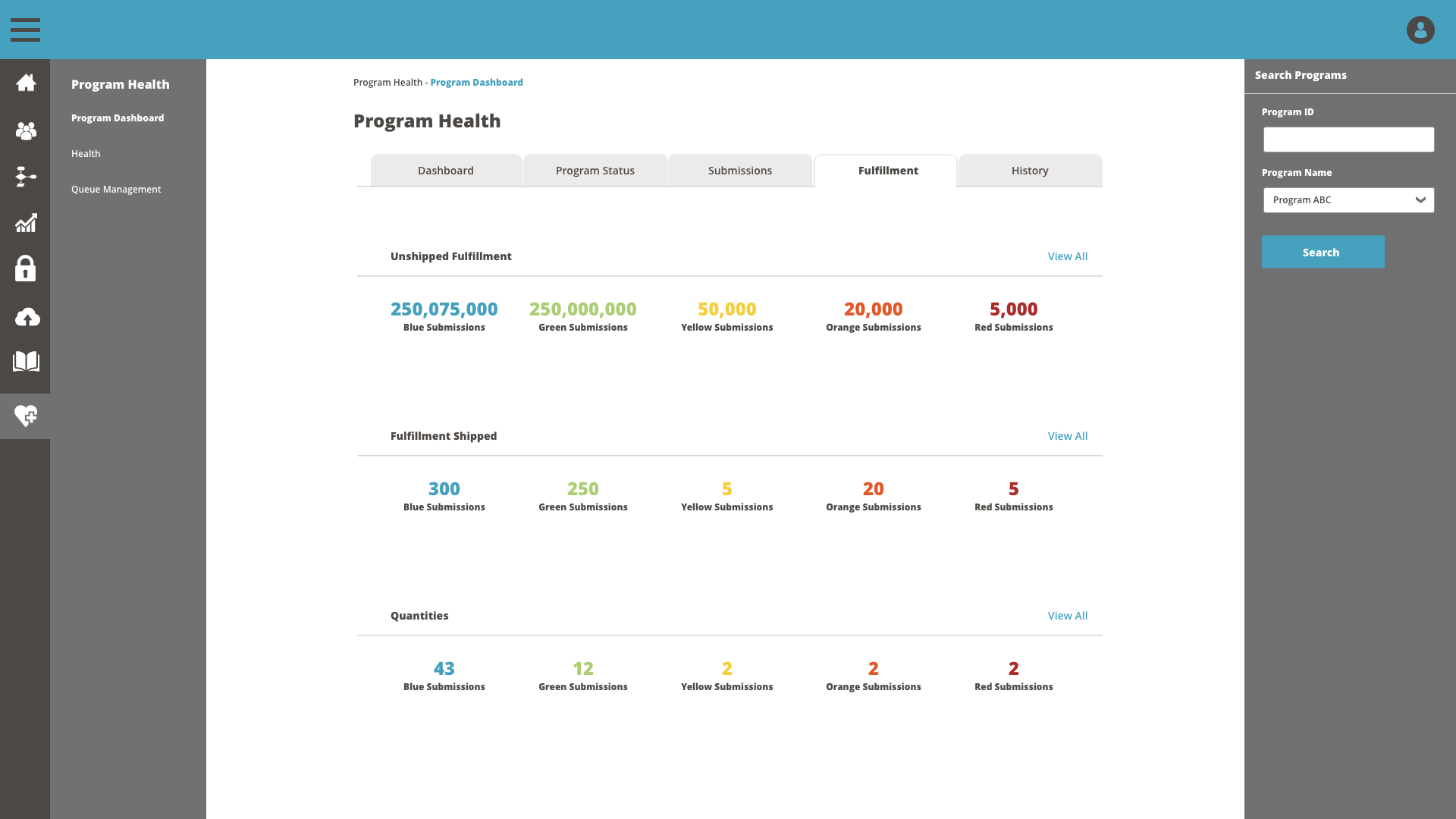
Task: Open the analytics chart sidebar icon
Action: [26, 223]
